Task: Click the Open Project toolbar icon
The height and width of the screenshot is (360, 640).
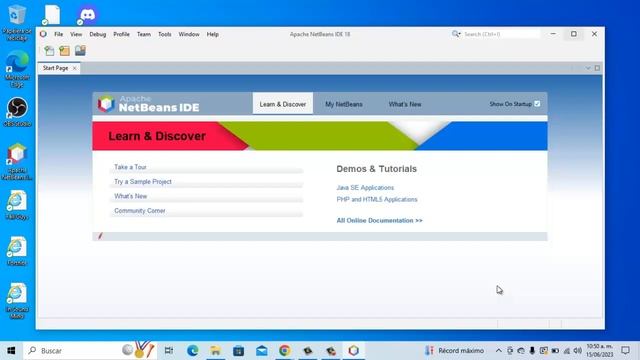Action: coord(80,51)
